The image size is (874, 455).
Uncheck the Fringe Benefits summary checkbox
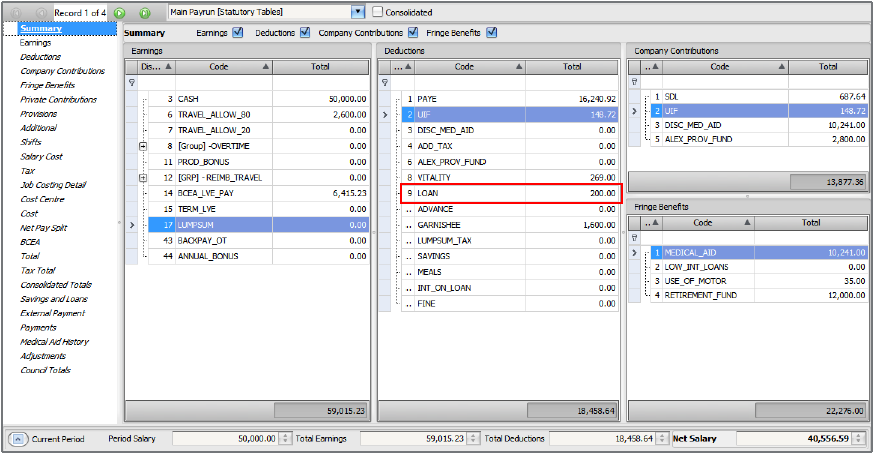click(x=491, y=32)
